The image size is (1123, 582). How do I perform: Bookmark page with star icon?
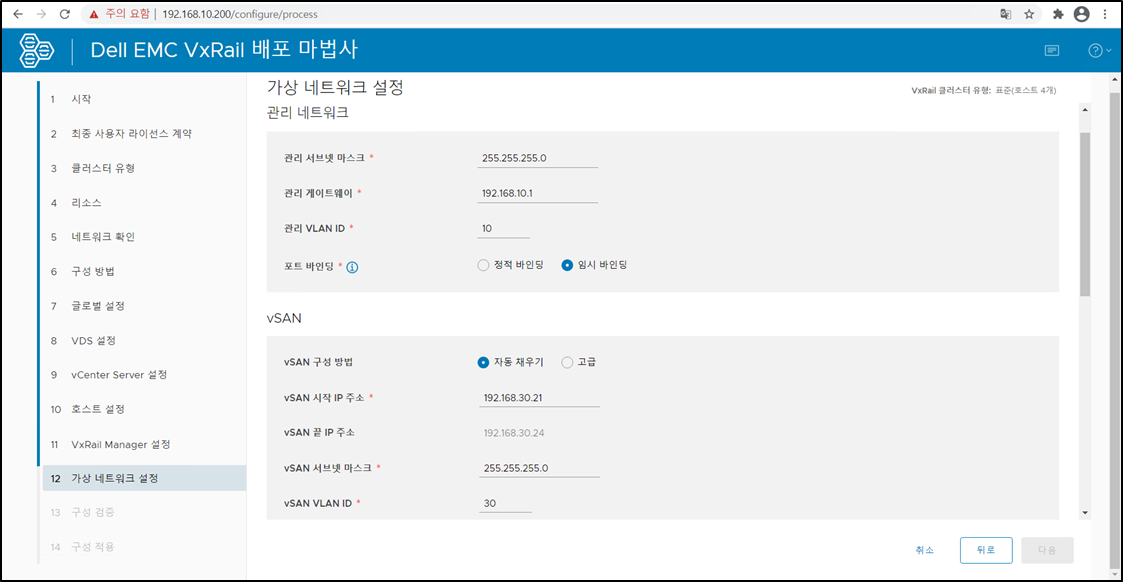coord(1029,14)
